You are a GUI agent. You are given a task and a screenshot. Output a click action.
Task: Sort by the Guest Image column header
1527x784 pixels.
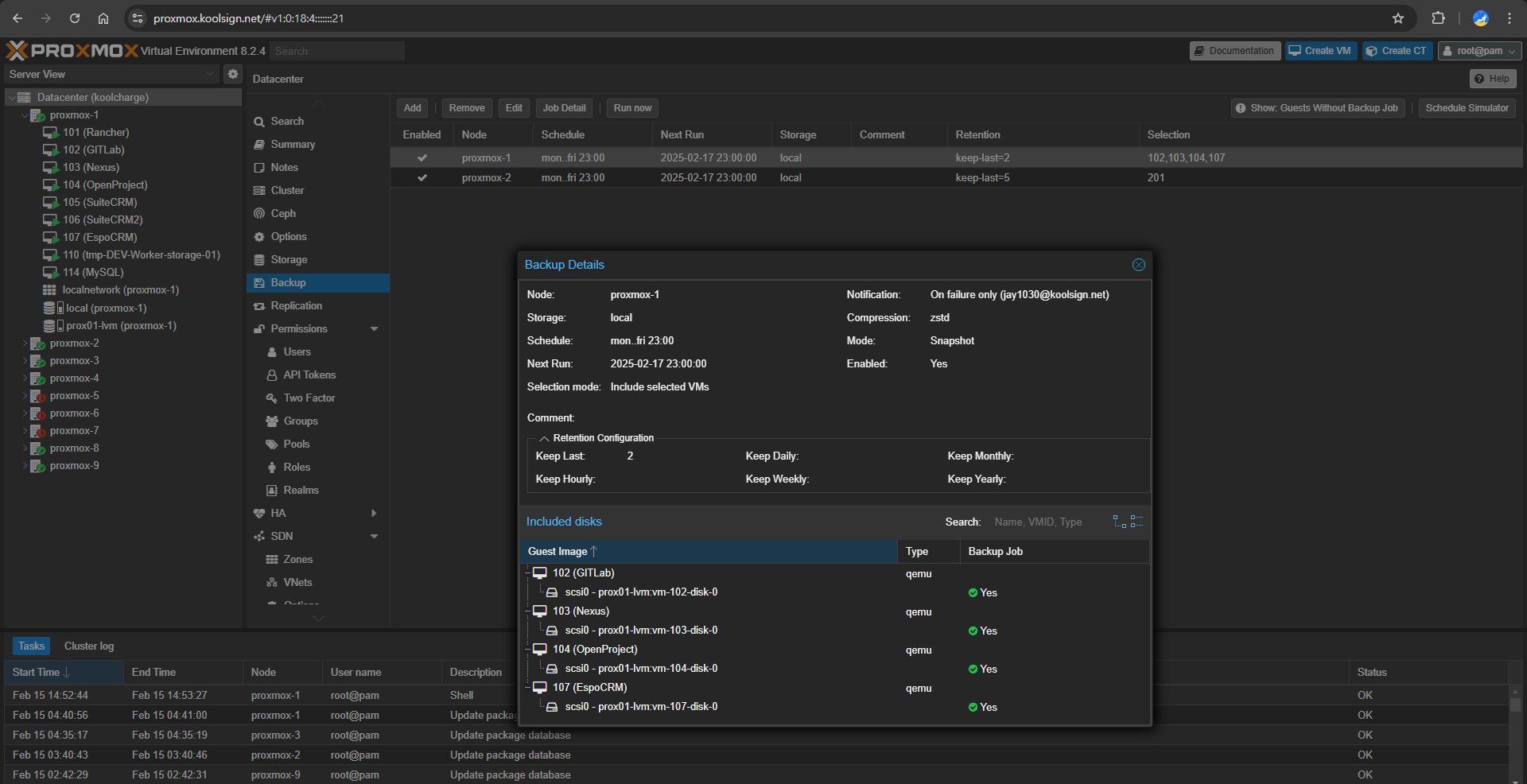click(x=709, y=551)
